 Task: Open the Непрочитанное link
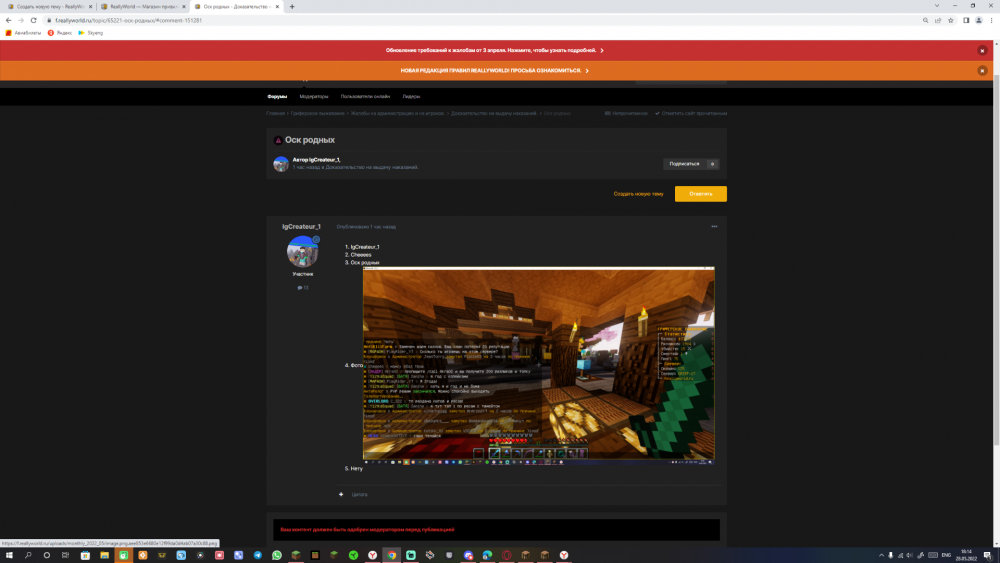click(x=626, y=113)
